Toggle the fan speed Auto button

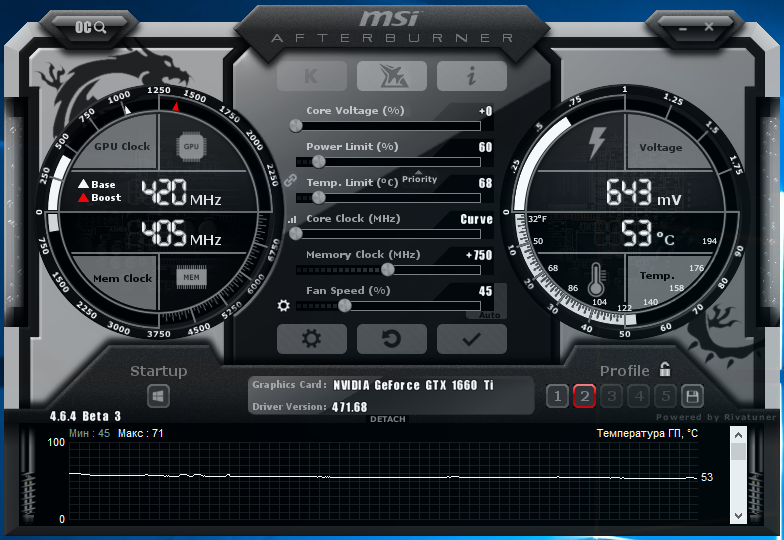point(489,315)
